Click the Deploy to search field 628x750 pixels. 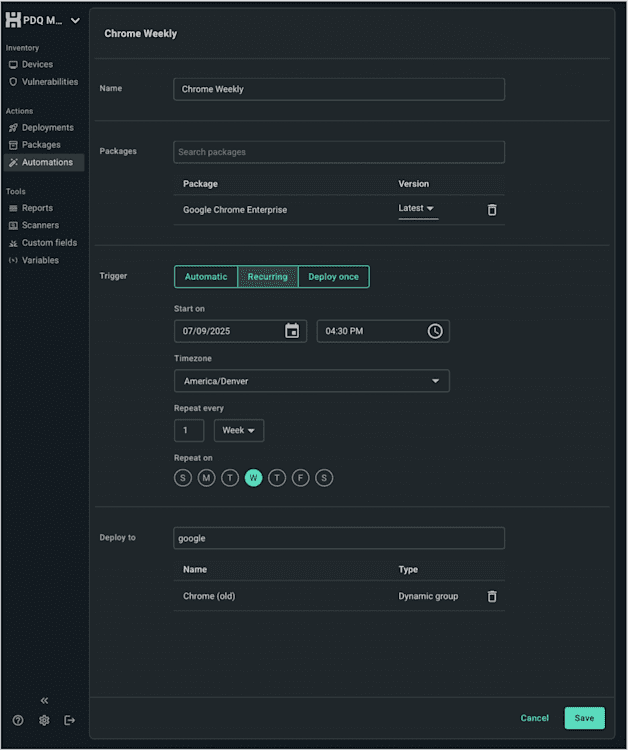[339, 539]
